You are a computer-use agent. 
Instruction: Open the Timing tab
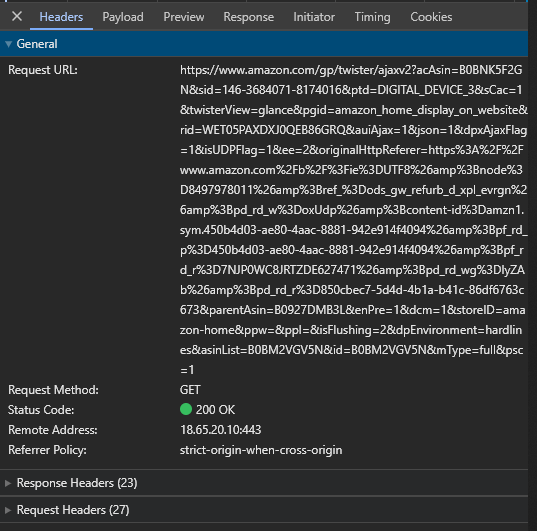click(x=372, y=17)
